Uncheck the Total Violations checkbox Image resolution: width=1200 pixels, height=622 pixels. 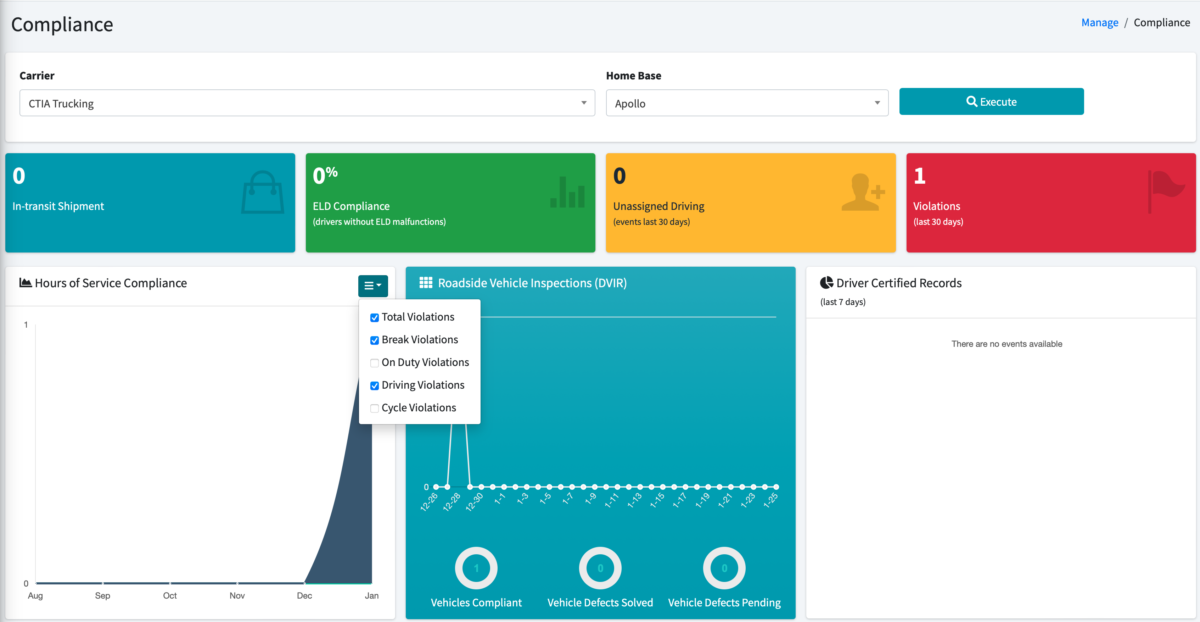pyautogui.click(x=374, y=317)
